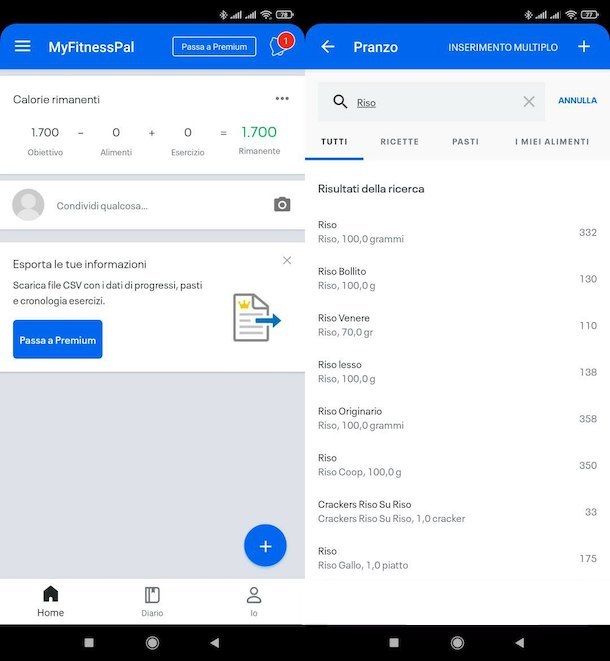Select the TUTTI tab
The image size is (610, 661).
(334, 142)
